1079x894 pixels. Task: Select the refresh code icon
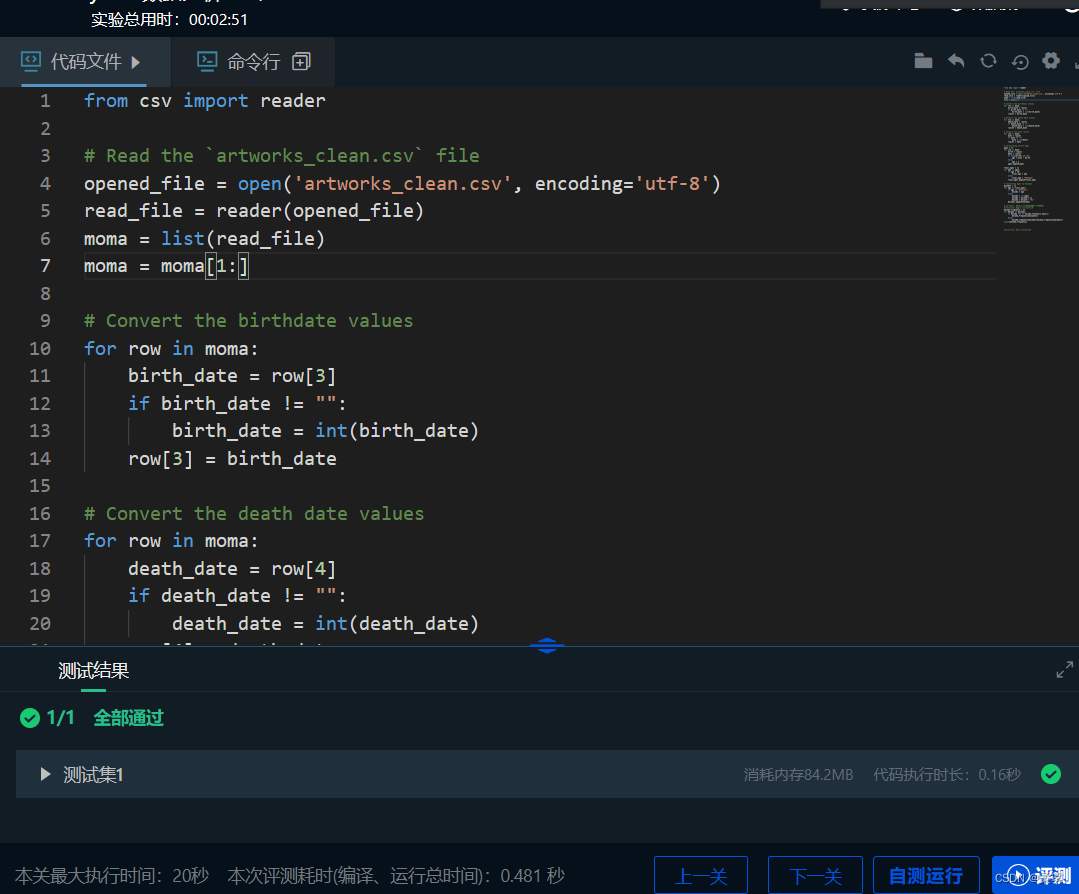click(988, 60)
